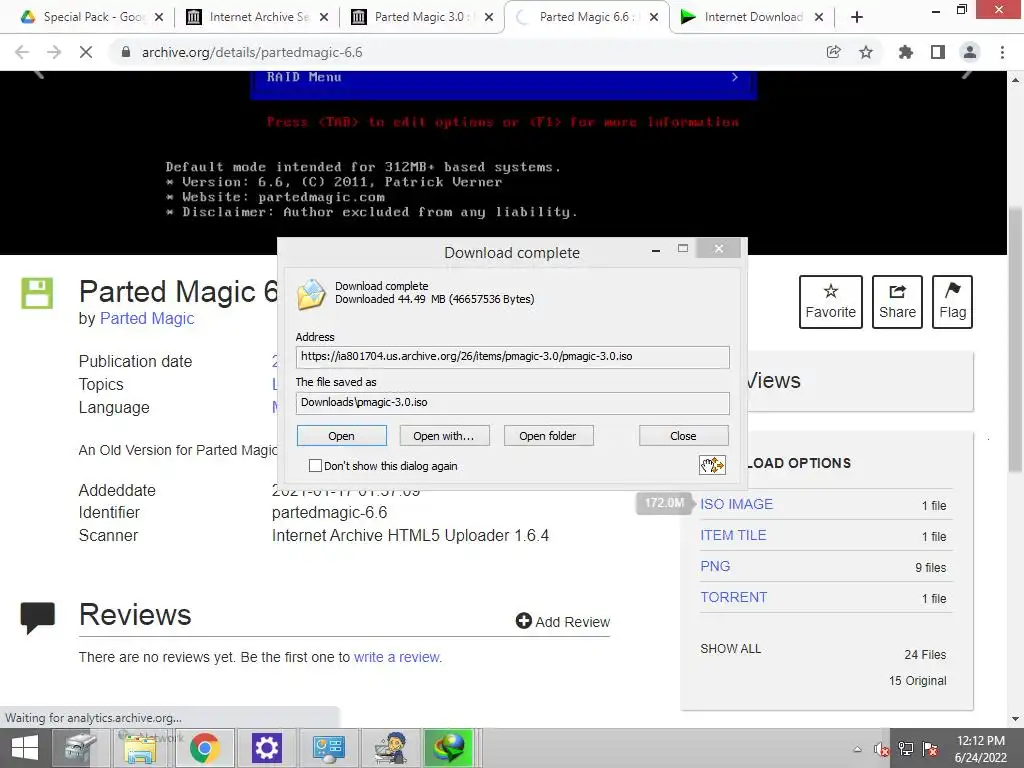This screenshot has height=768, width=1024.
Task: Click the 15 Original files text
Action: coord(918,680)
